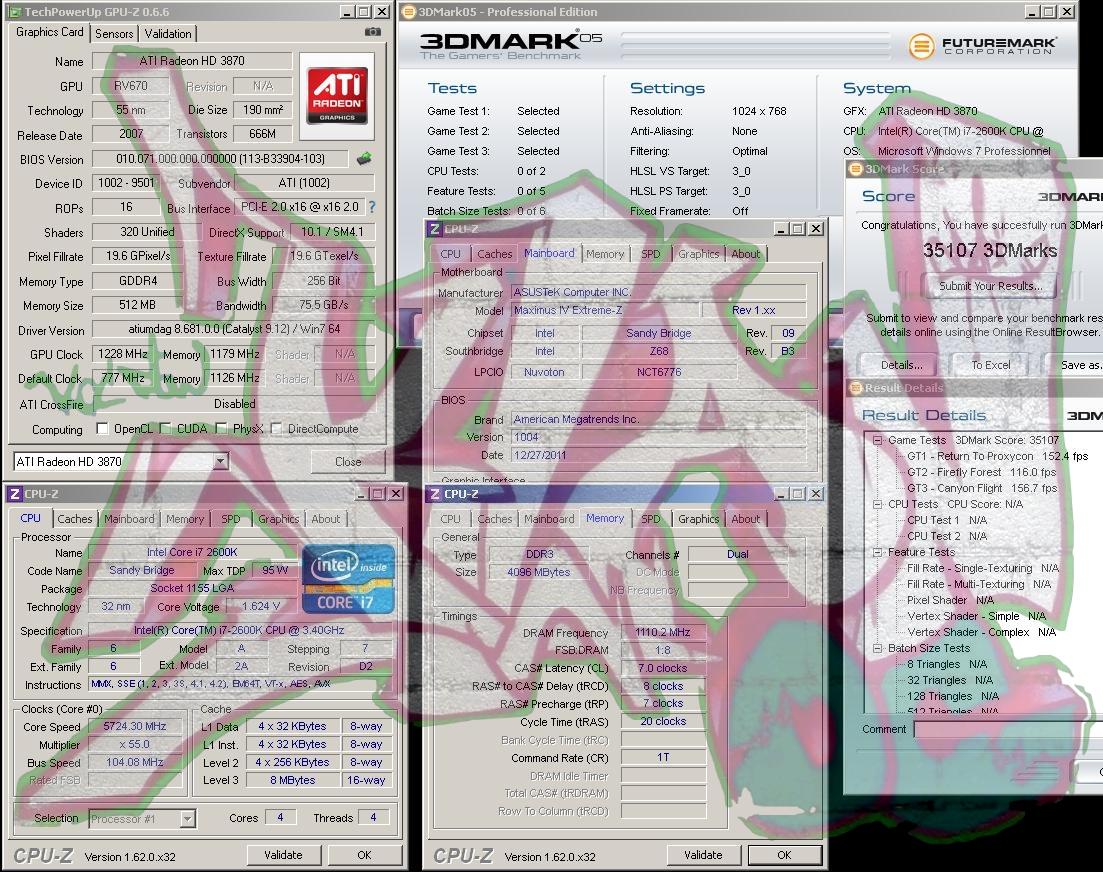This screenshot has height=872, width=1103.
Task: Click the GPU-Z title bar icon
Action: [15, 12]
